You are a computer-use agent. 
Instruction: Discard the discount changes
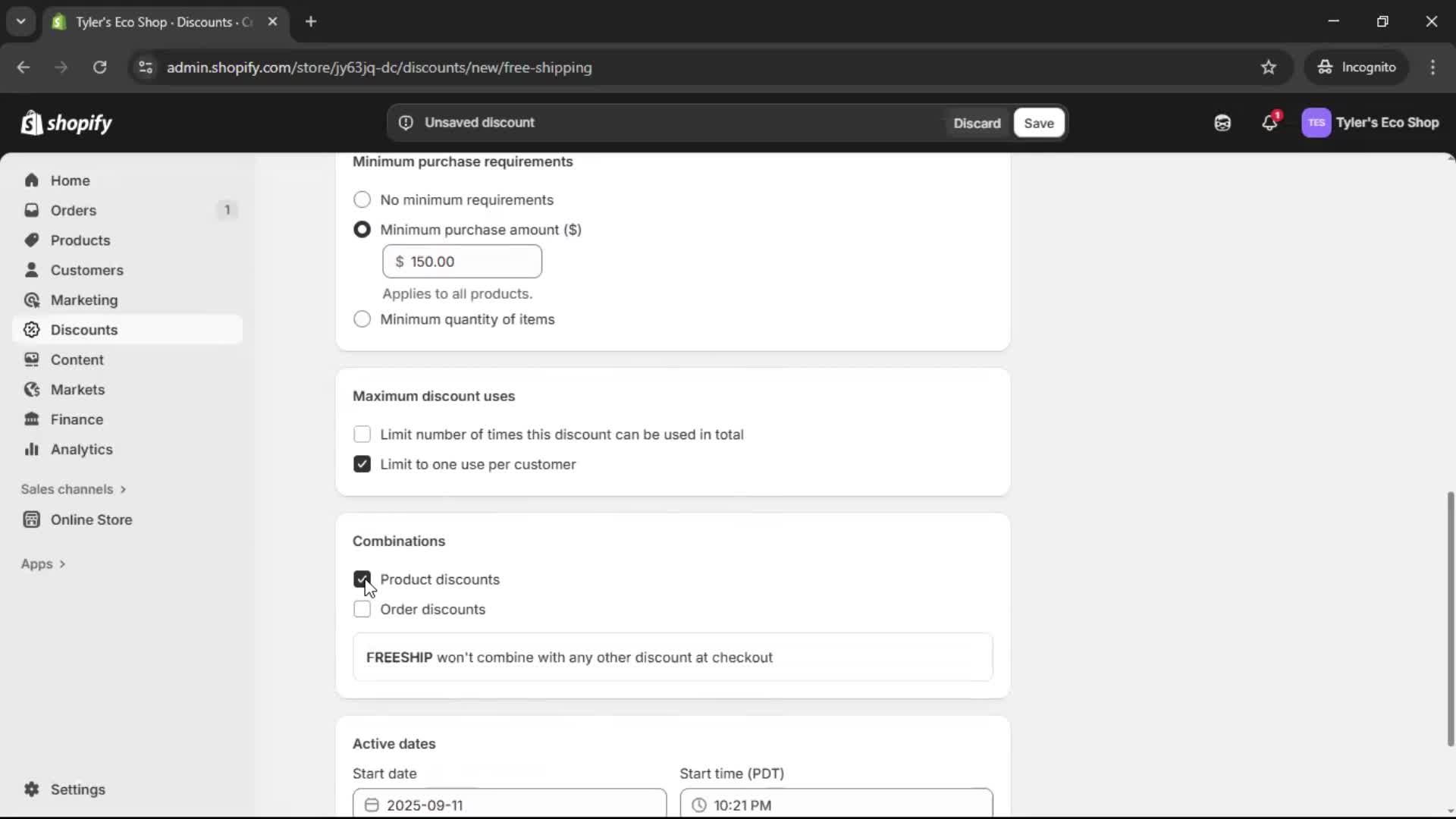977,122
